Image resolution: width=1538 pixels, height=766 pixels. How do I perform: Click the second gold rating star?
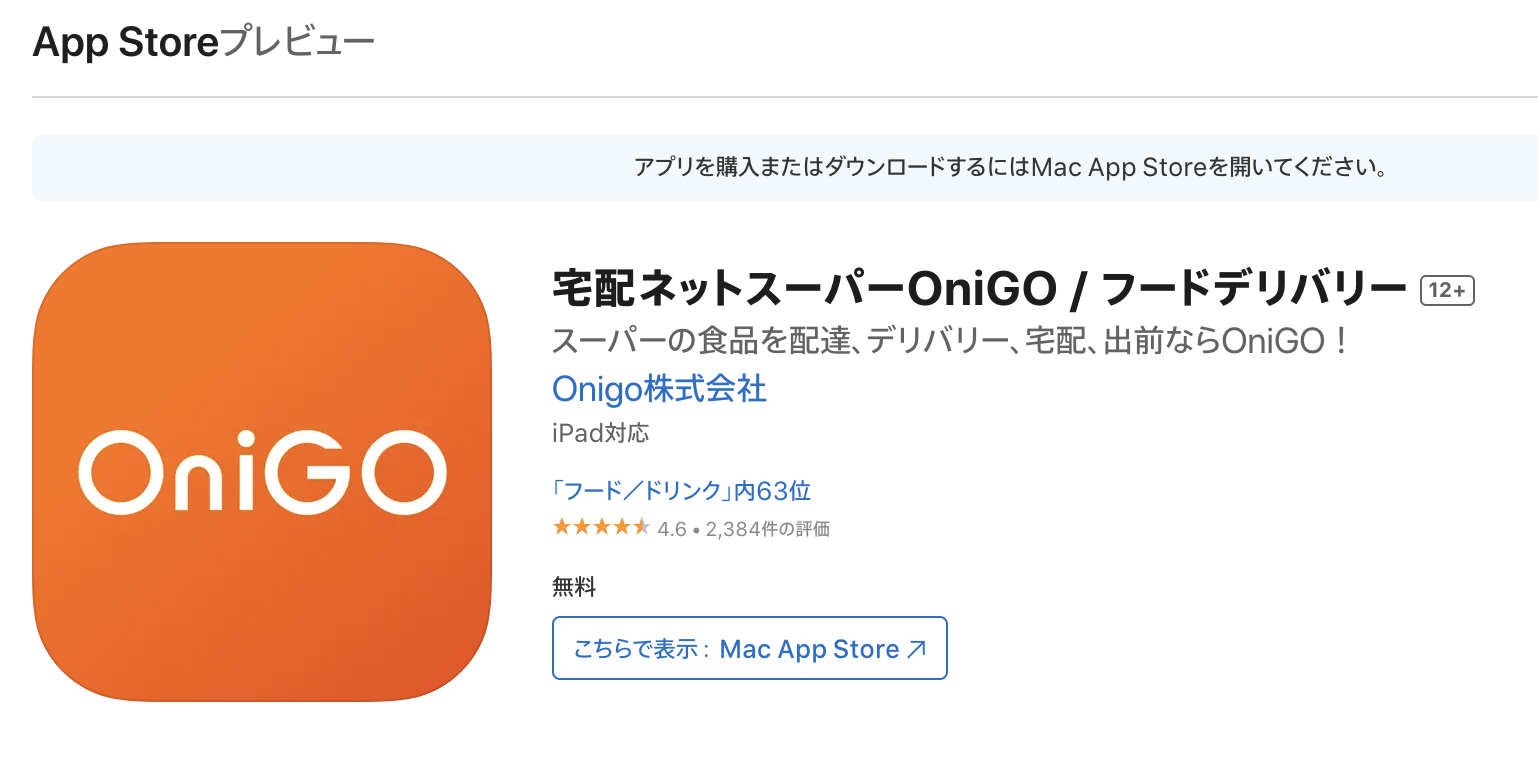pyautogui.click(x=582, y=527)
